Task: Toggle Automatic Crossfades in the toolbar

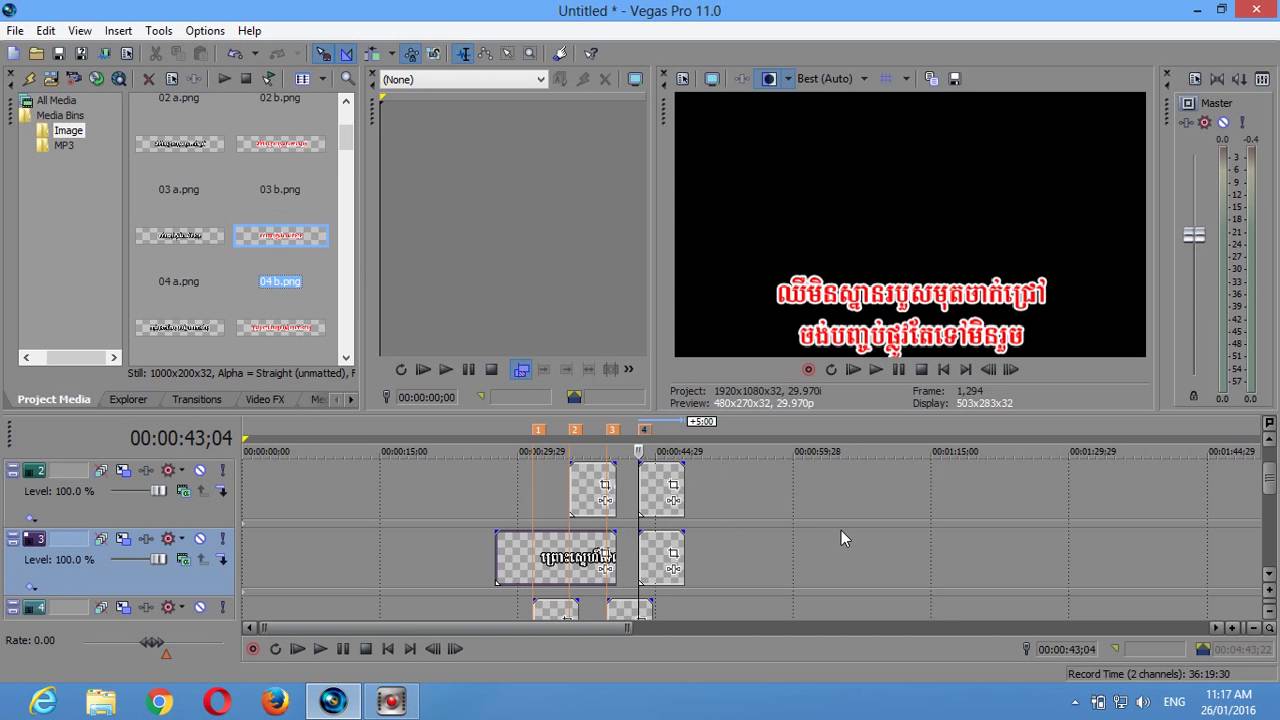Action: coord(347,54)
